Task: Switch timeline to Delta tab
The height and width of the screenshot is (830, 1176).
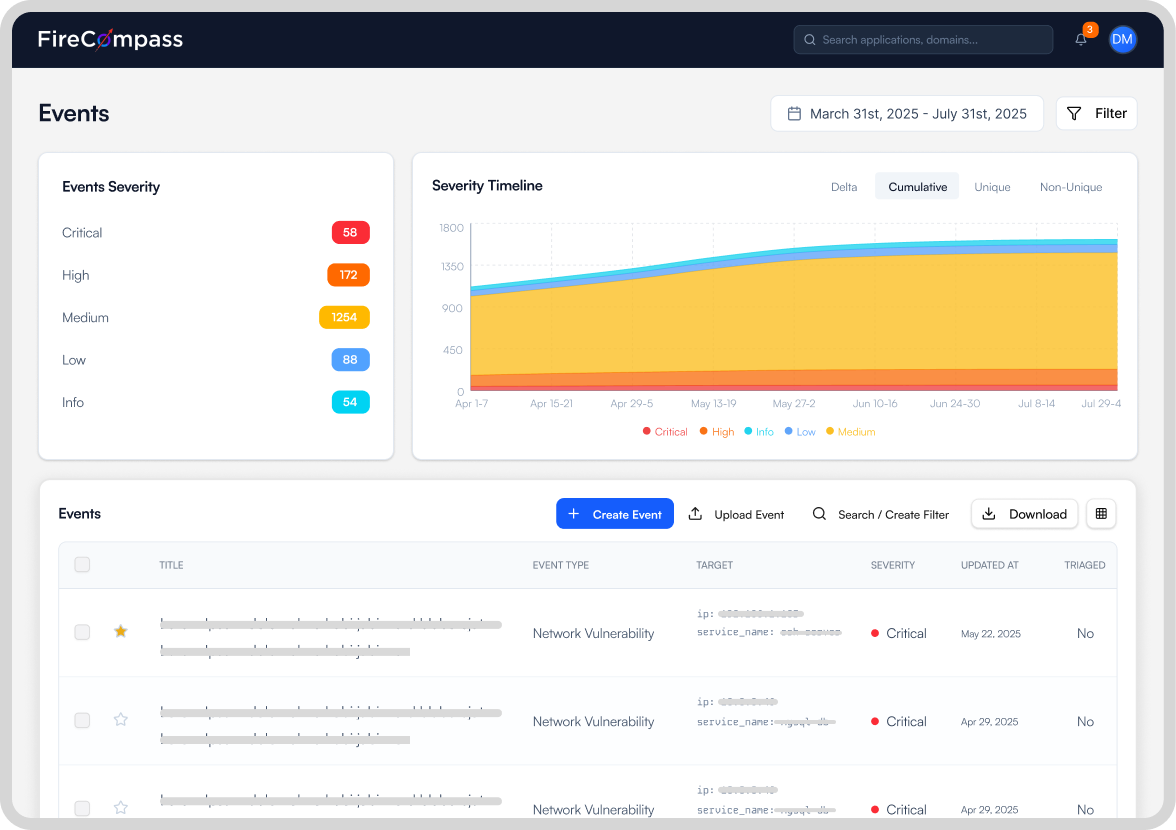Action: pyautogui.click(x=844, y=187)
